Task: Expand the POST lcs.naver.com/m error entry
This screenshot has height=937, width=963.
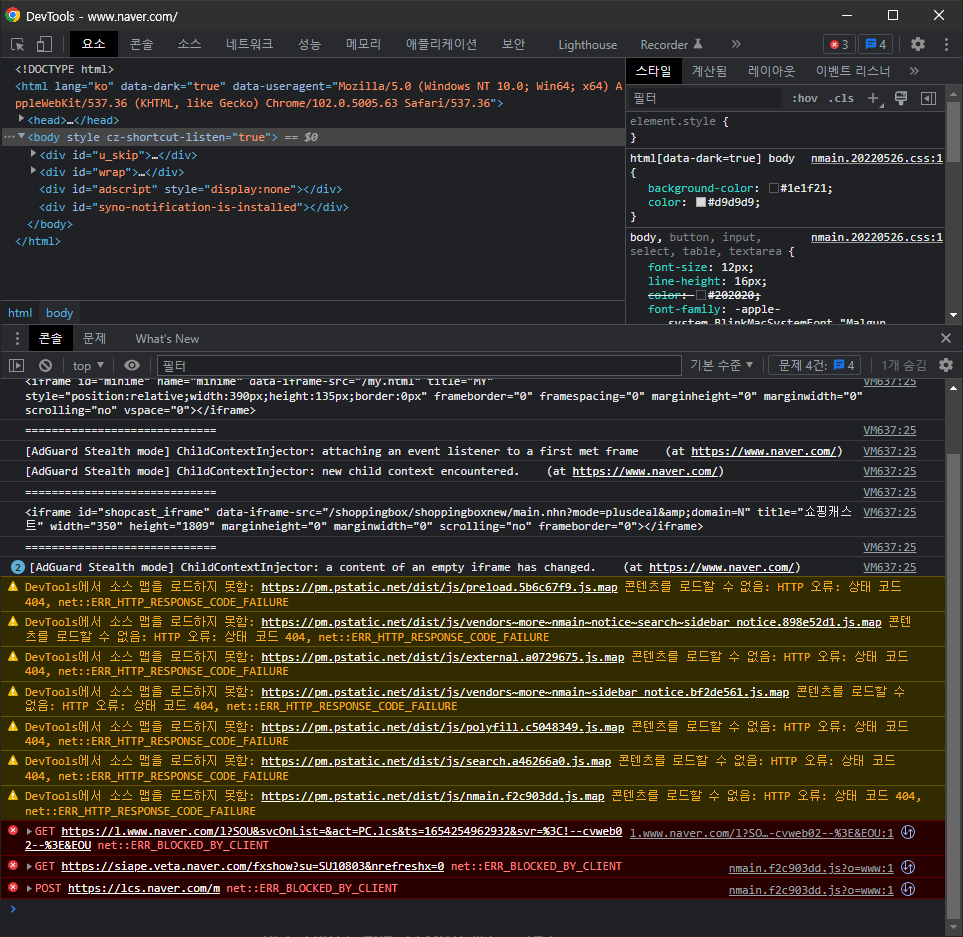Action: [29, 888]
